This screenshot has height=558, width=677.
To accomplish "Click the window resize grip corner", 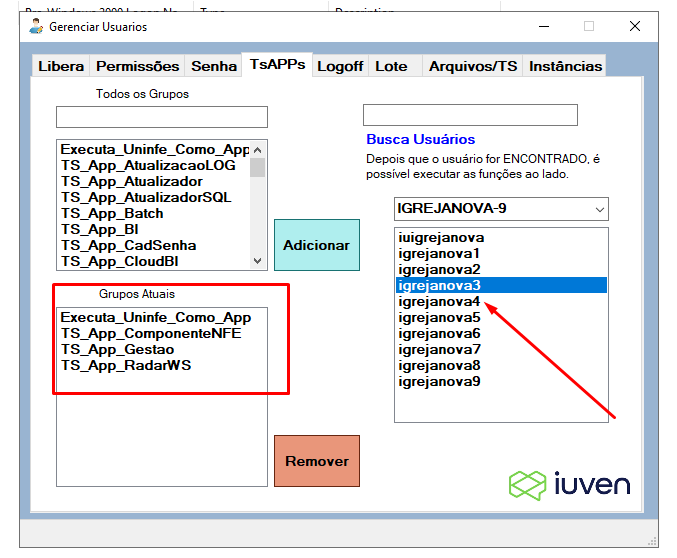I will point(653,542).
